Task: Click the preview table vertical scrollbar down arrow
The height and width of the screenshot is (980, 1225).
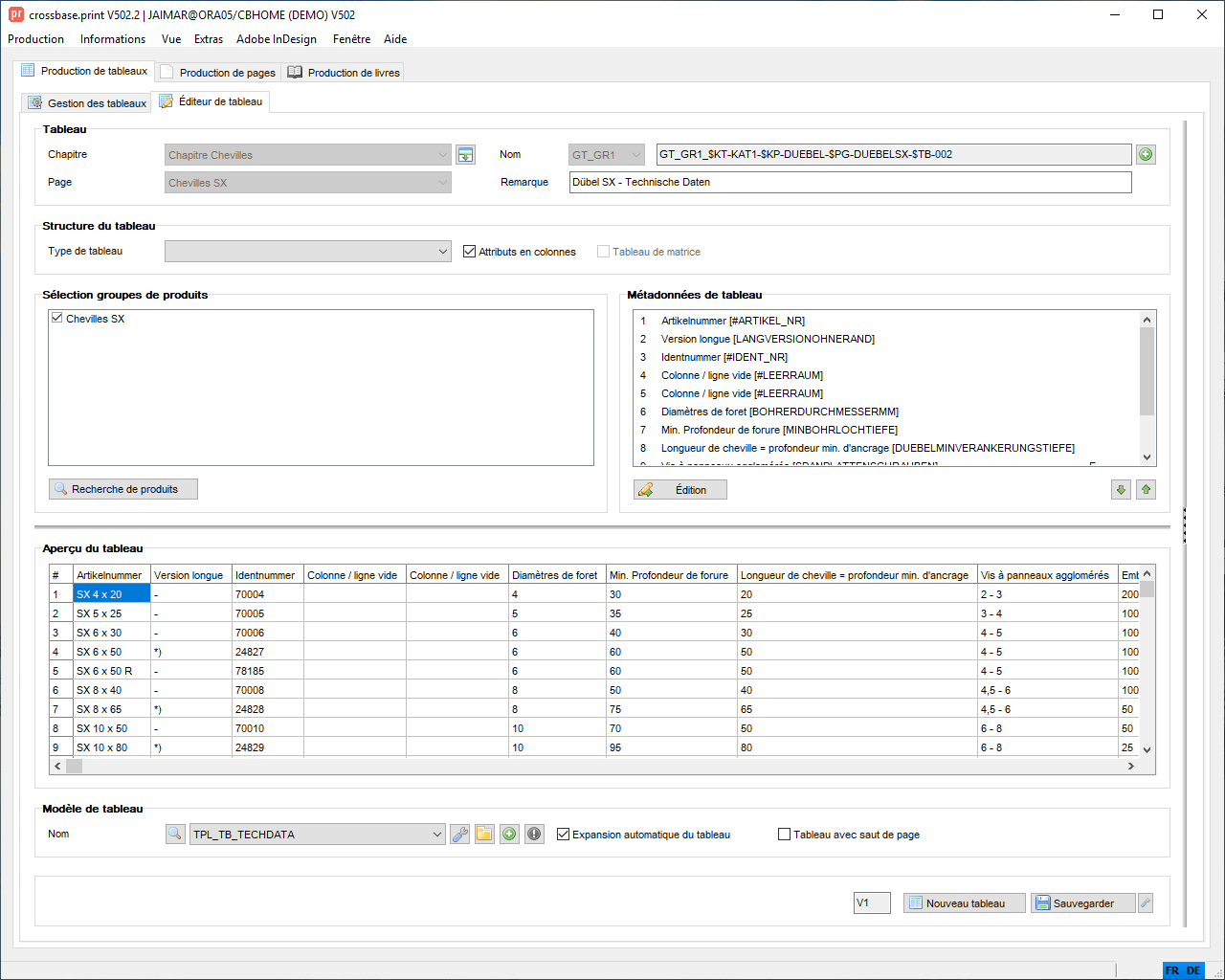Action: [x=1147, y=749]
